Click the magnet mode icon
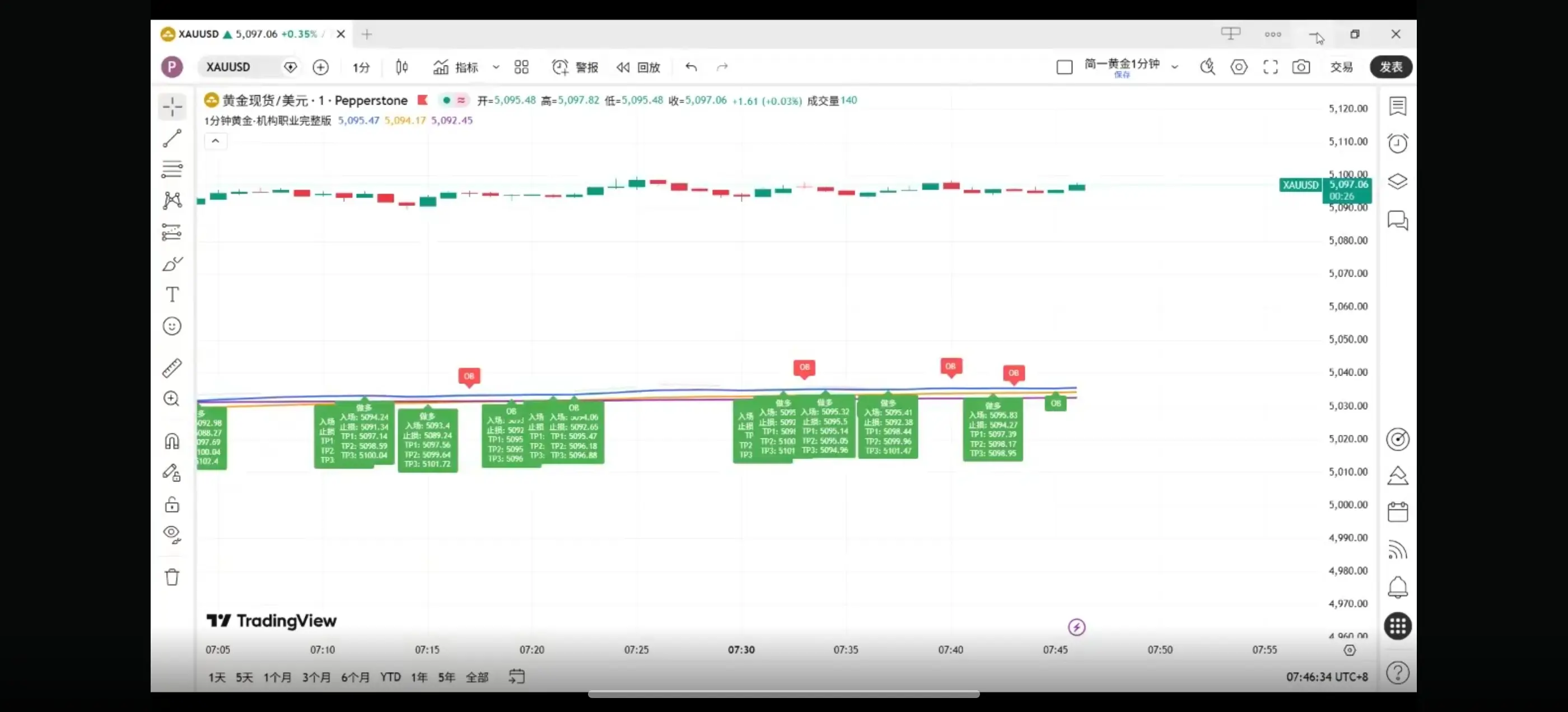This screenshot has height=712, width=1568. click(172, 441)
